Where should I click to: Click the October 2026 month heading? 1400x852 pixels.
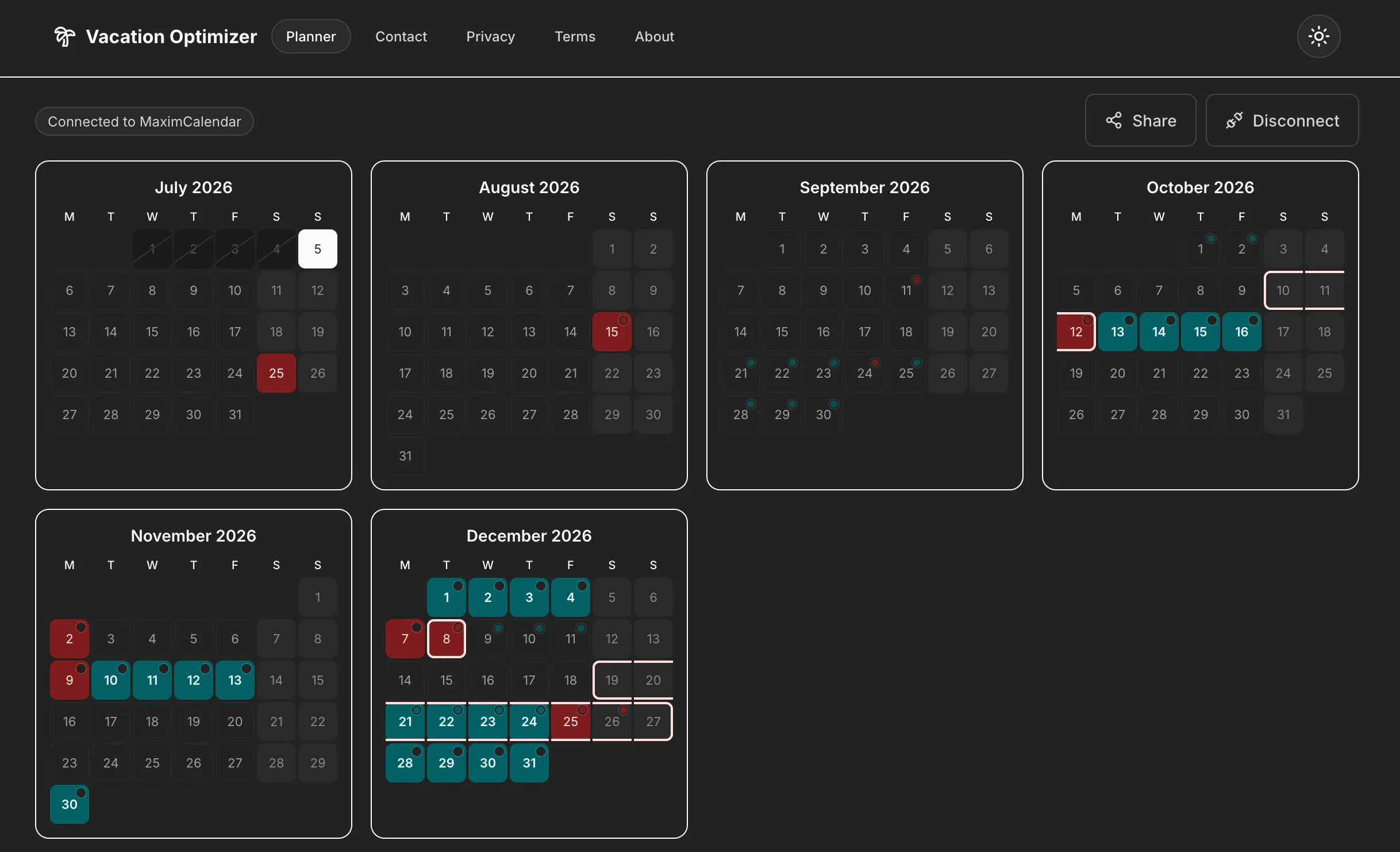click(x=1201, y=187)
